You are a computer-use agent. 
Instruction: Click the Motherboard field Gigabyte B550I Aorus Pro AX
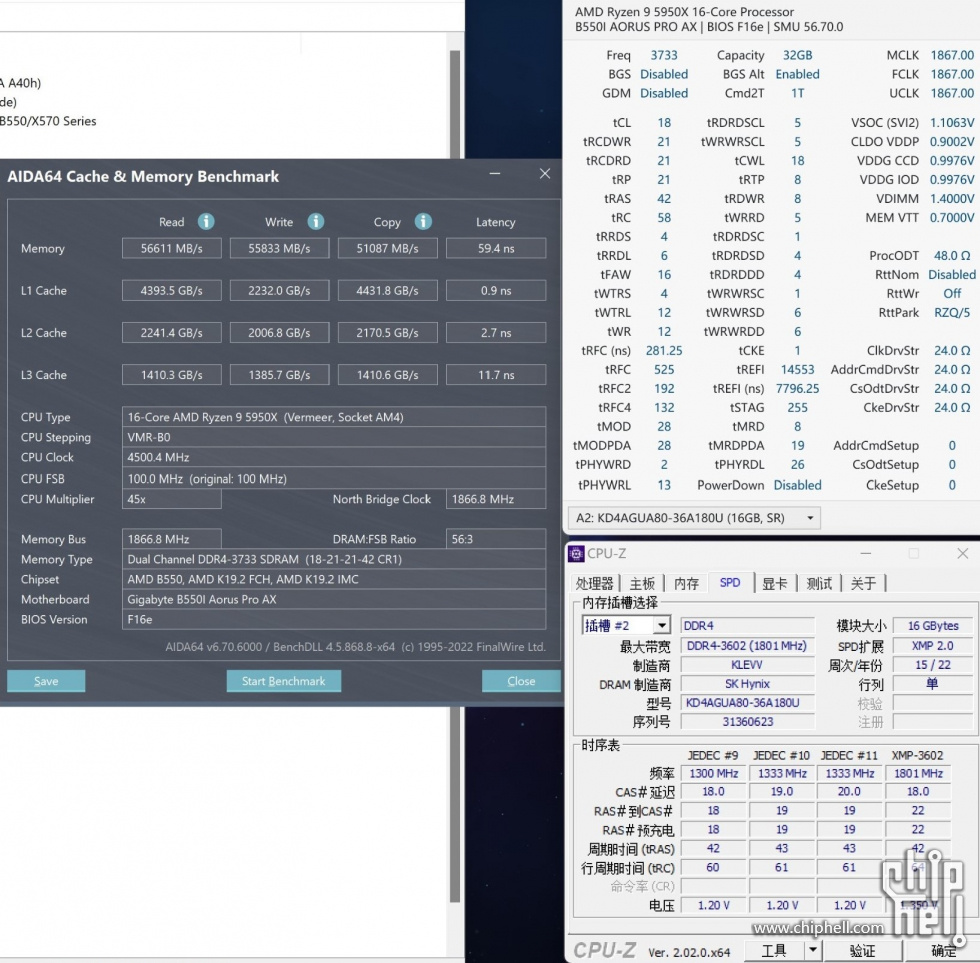coord(334,599)
